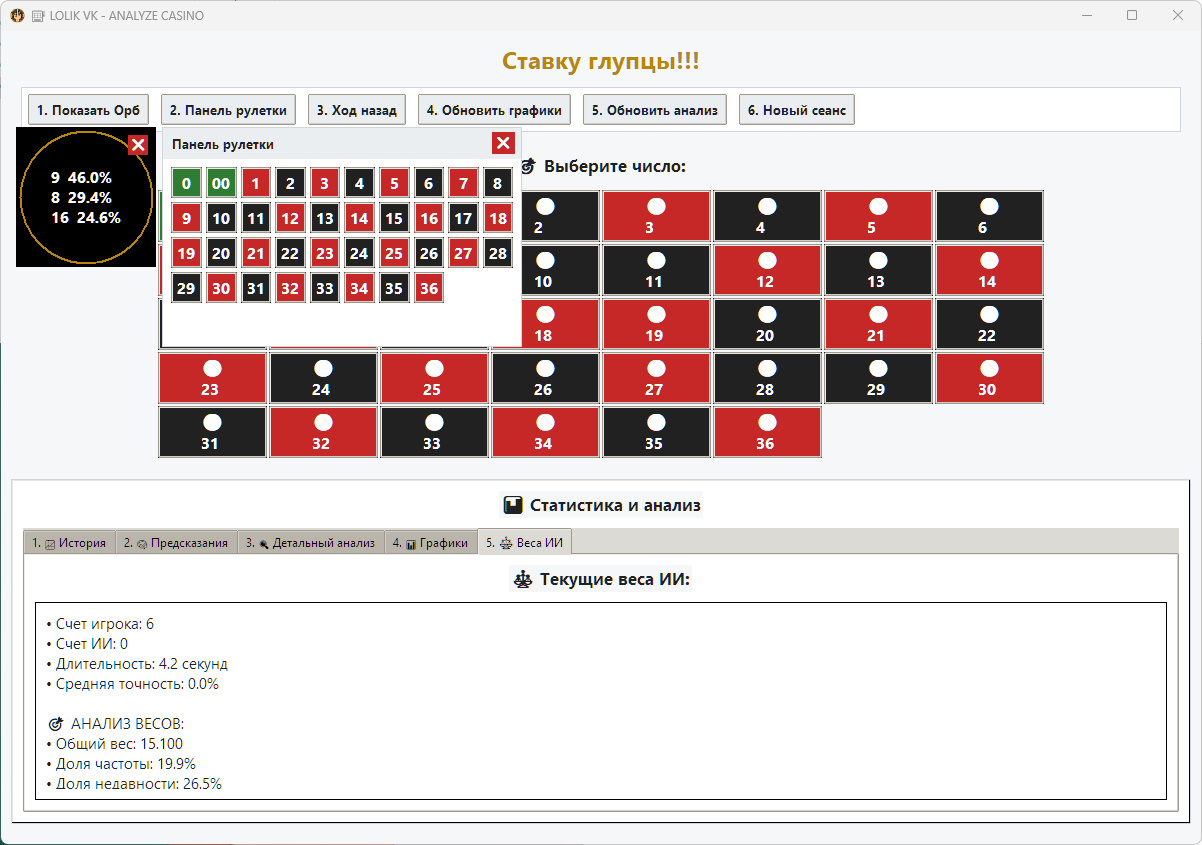Choose small tile 22 in roulette panel
1202x845 pixels.
click(x=290, y=253)
